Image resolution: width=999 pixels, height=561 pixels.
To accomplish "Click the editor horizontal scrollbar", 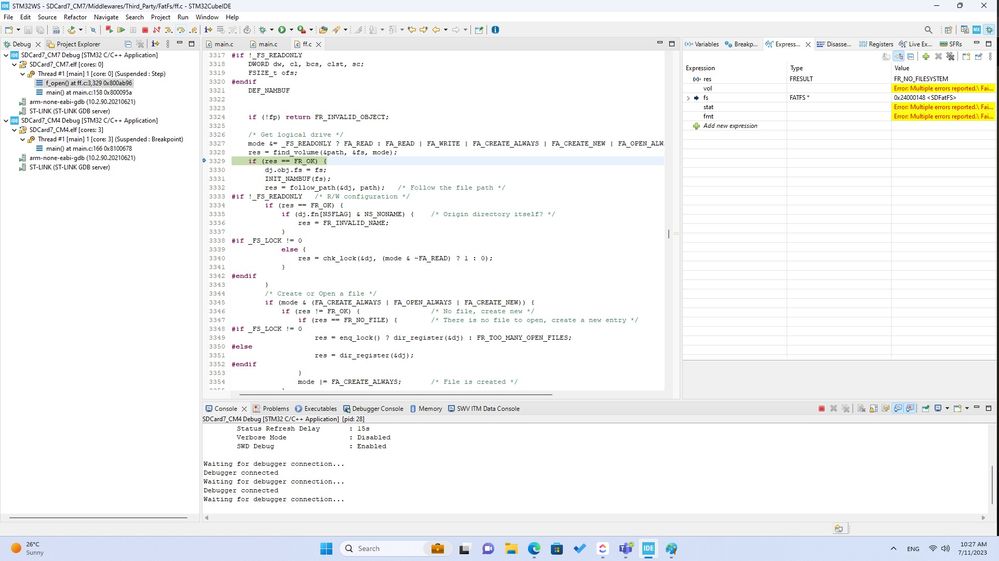I will [x=395, y=394].
